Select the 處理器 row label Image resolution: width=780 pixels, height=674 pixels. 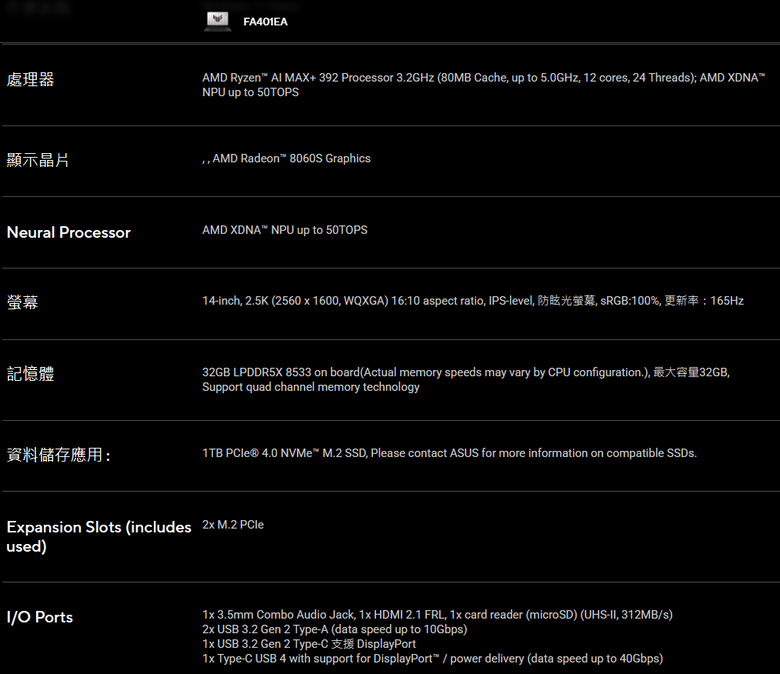30,79
